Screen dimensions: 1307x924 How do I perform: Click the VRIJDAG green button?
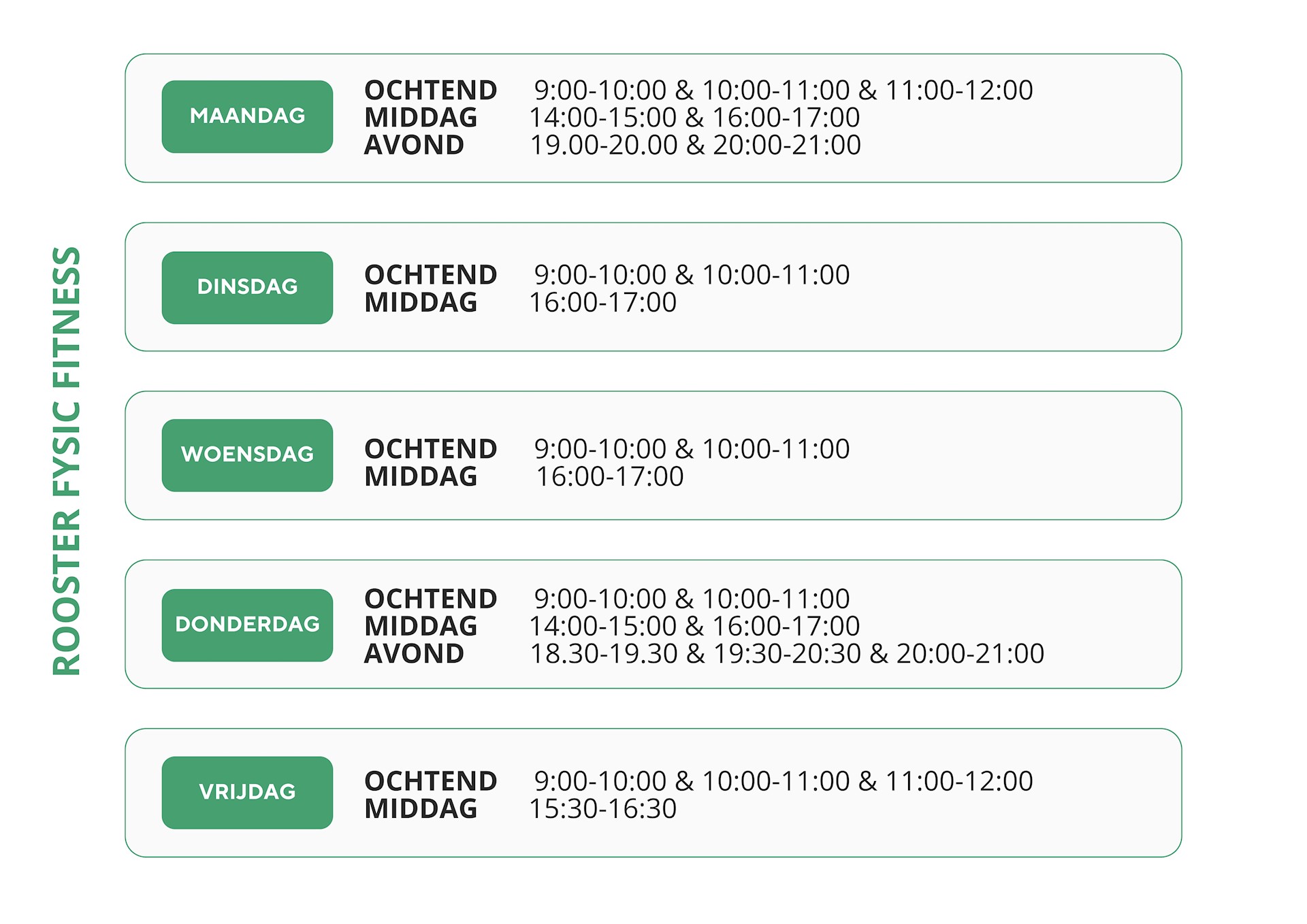coord(247,792)
